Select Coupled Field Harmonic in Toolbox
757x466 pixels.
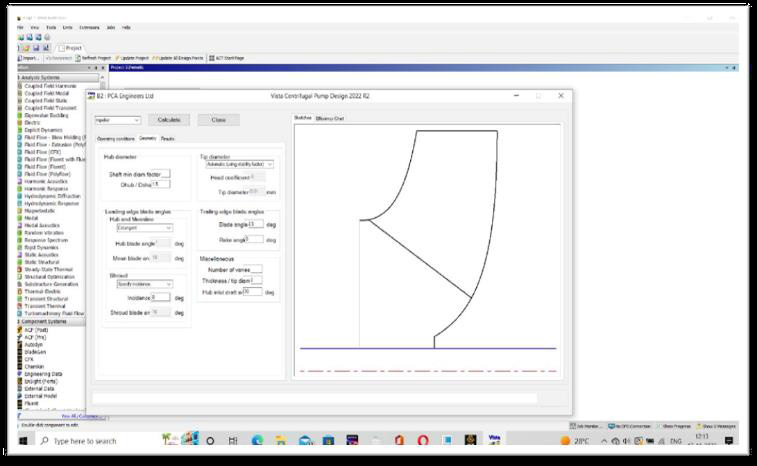50,86
